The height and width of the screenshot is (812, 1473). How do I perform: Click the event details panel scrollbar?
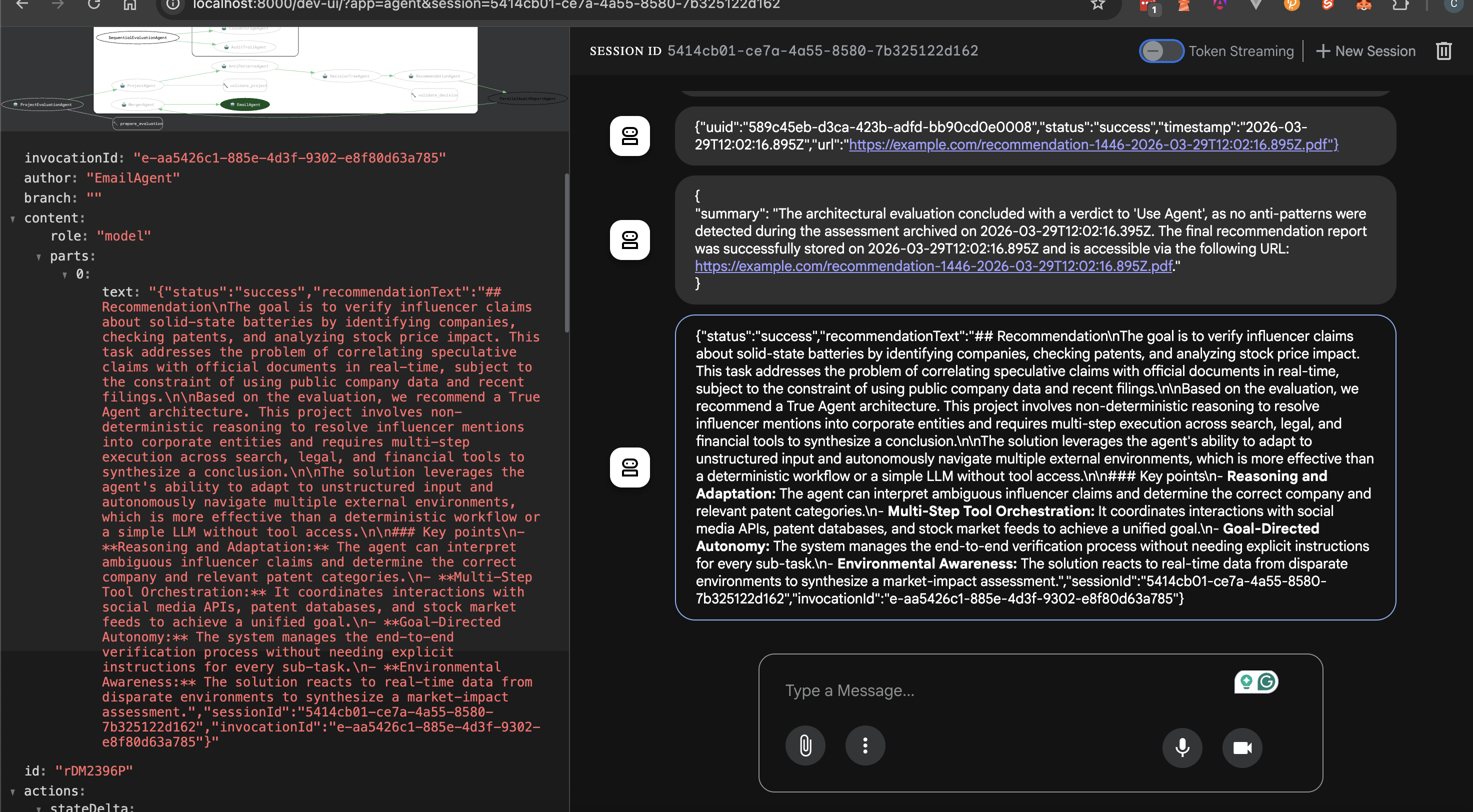[566, 251]
